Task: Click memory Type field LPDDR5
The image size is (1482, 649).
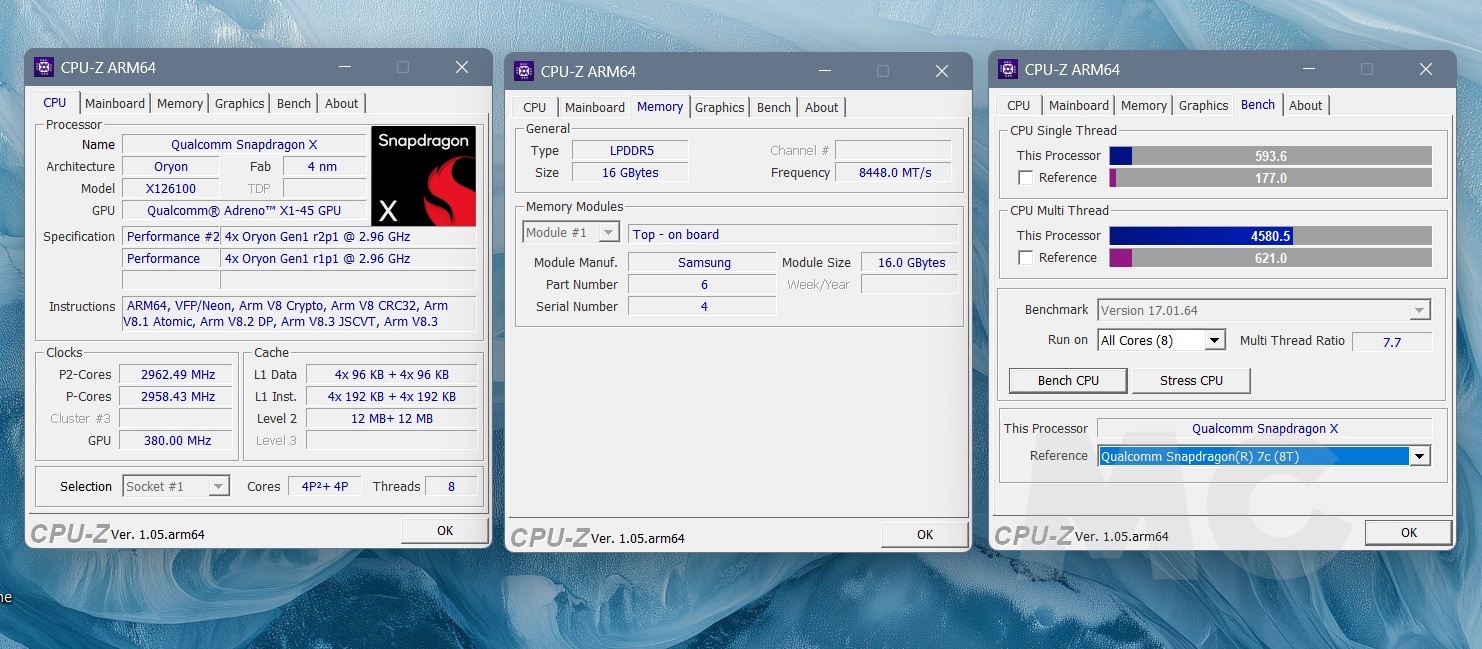Action: pos(631,150)
